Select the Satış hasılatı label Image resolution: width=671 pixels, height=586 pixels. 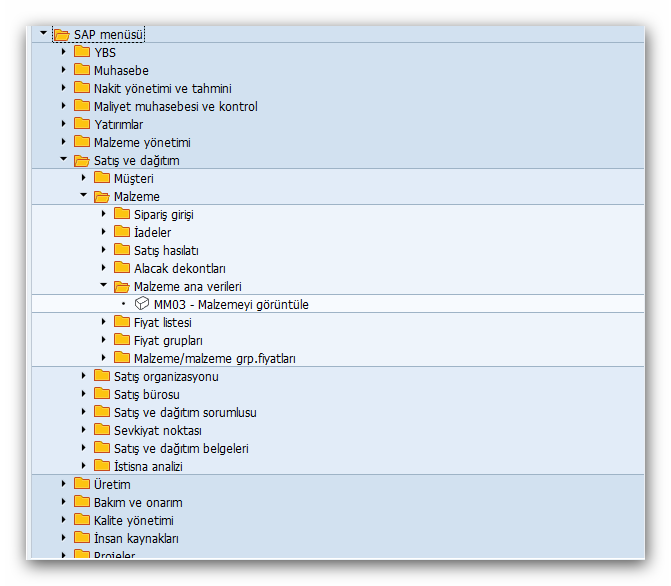pyautogui.click(x=166, y=250)
